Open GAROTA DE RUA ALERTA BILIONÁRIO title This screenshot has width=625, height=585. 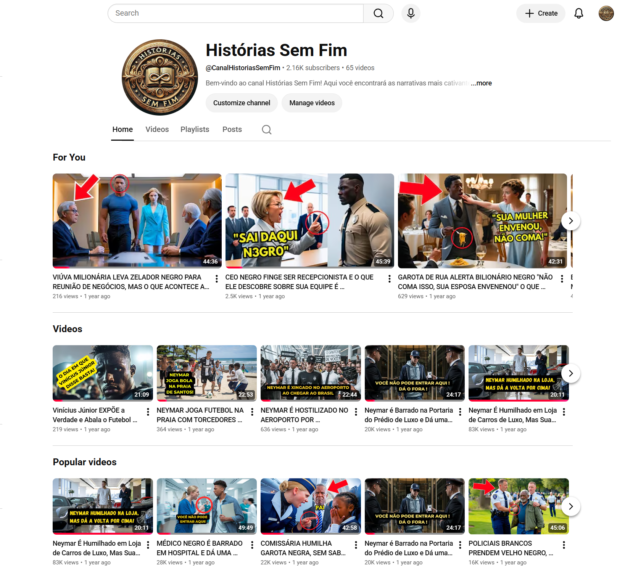pyautogui.click(x=475, y=282)
